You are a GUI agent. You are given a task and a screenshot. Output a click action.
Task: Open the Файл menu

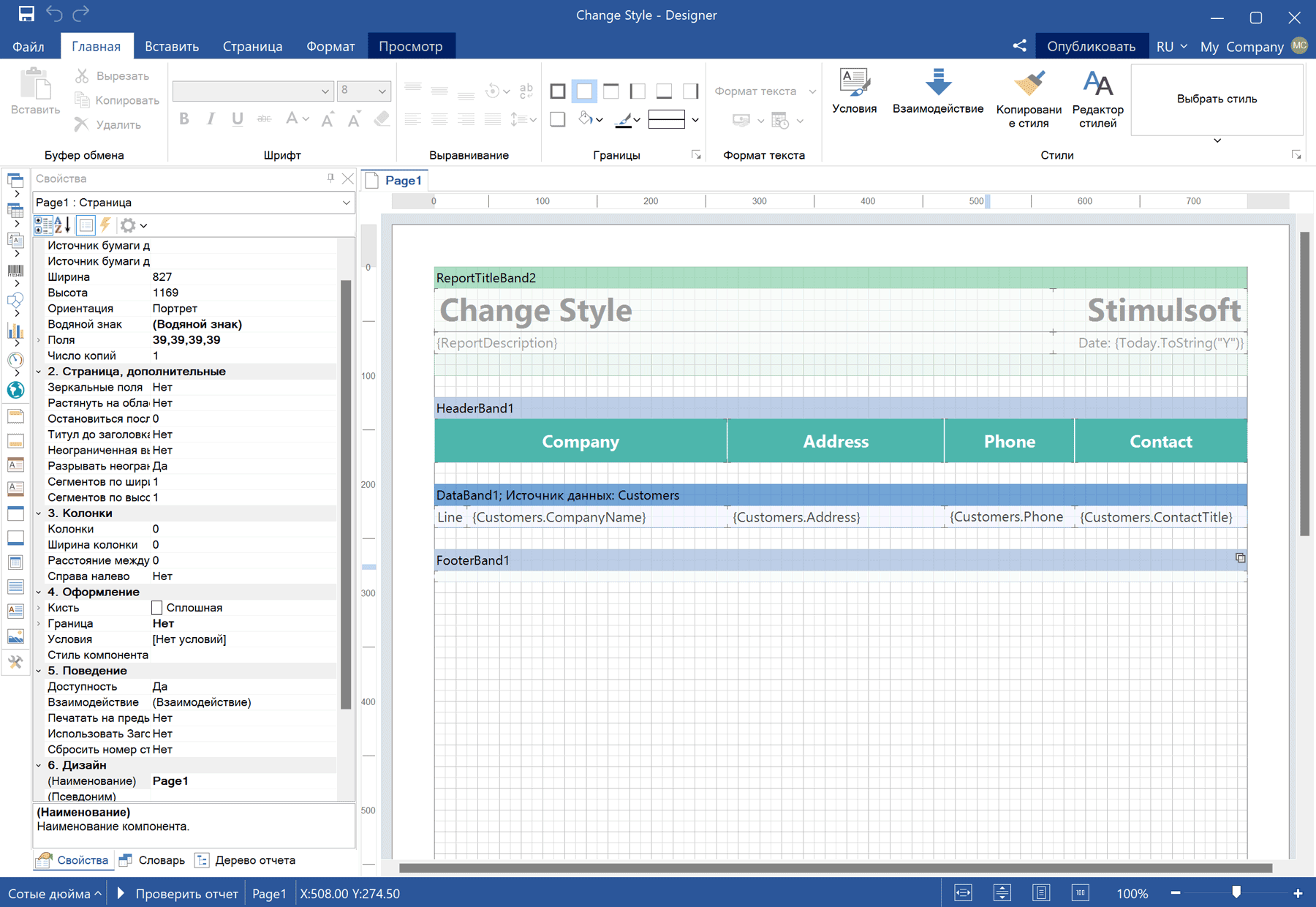point(29,46)
